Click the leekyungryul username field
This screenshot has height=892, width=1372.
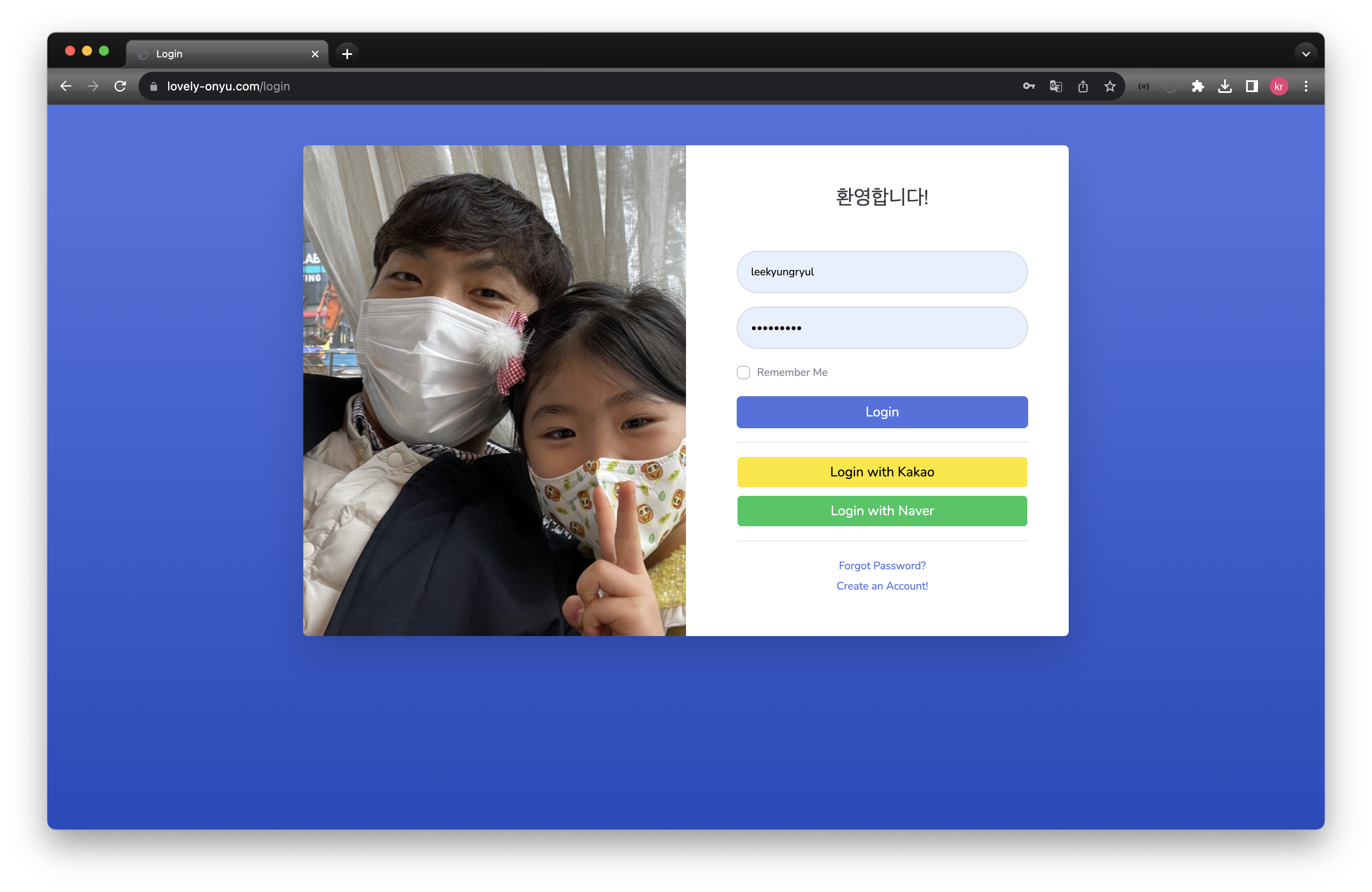[882, 272]
